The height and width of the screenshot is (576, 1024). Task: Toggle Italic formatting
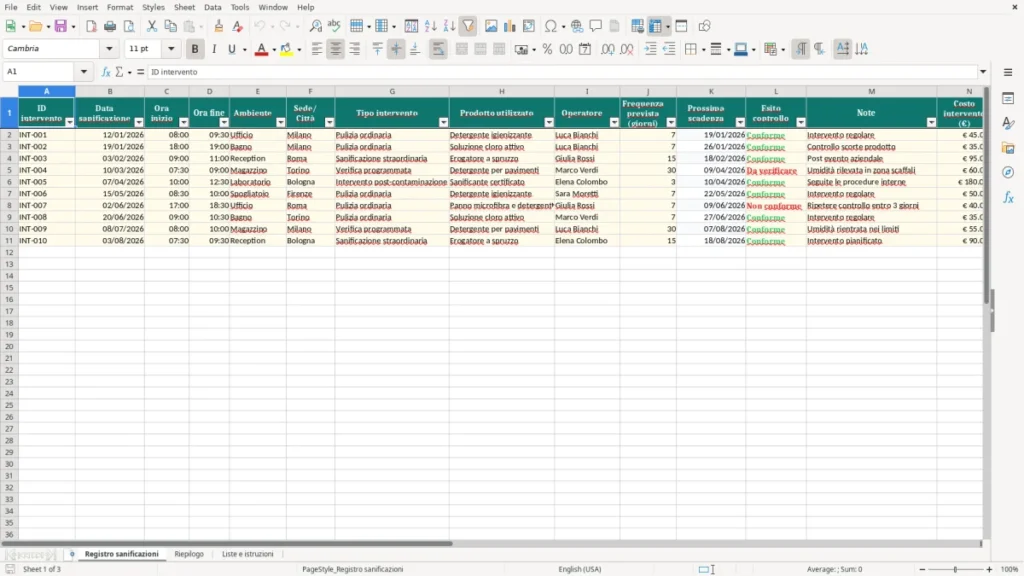click(x=214, y=49)
